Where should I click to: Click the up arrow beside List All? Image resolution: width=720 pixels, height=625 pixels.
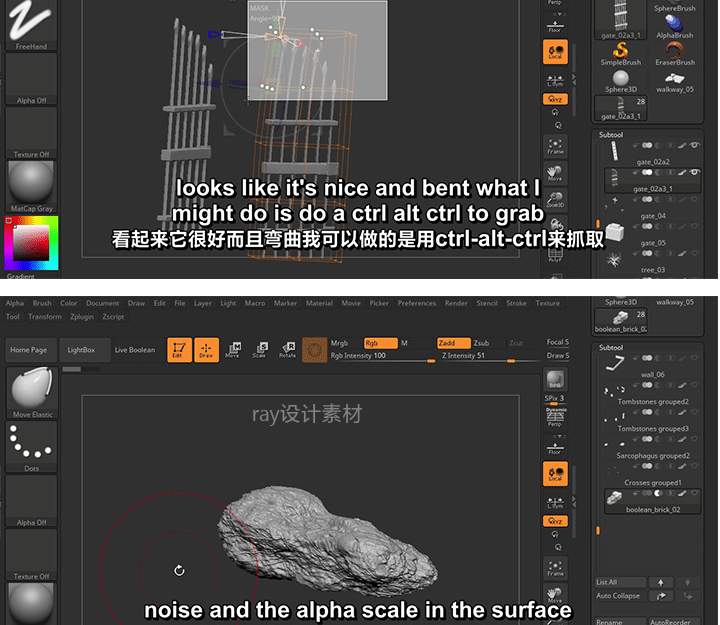click(661, 582)
